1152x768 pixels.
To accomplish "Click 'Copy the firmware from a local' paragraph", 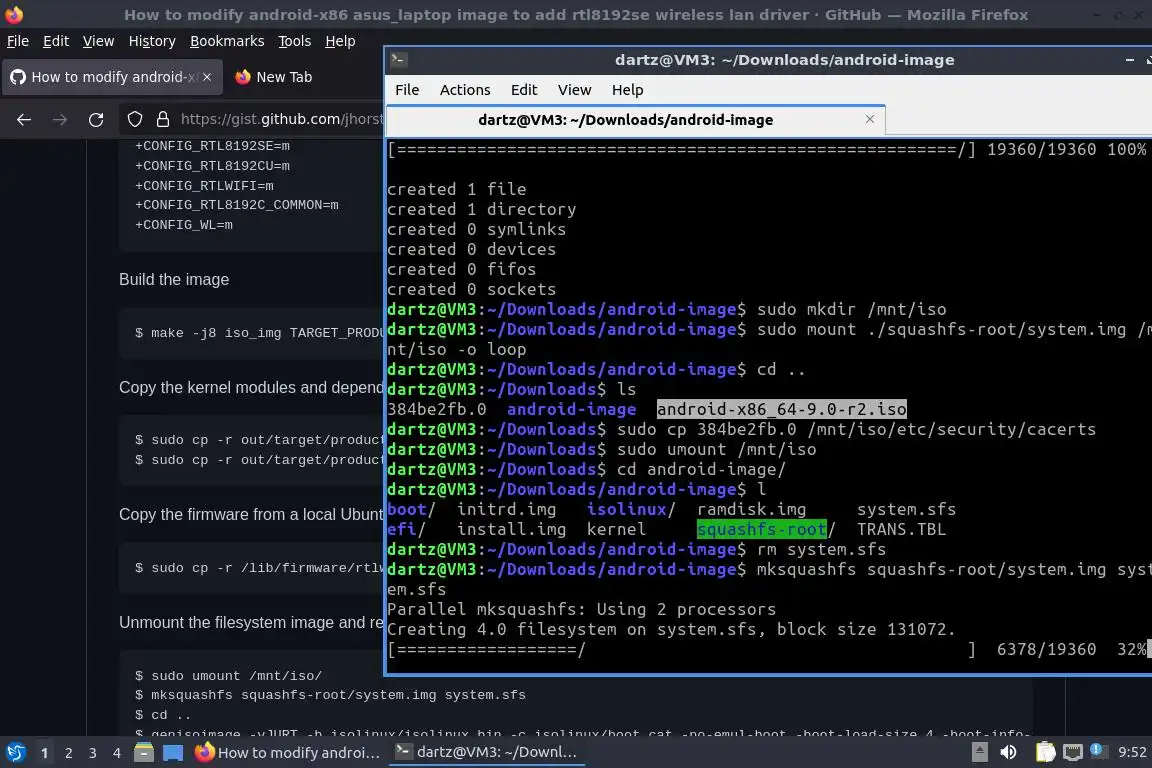I will point(251,514).
